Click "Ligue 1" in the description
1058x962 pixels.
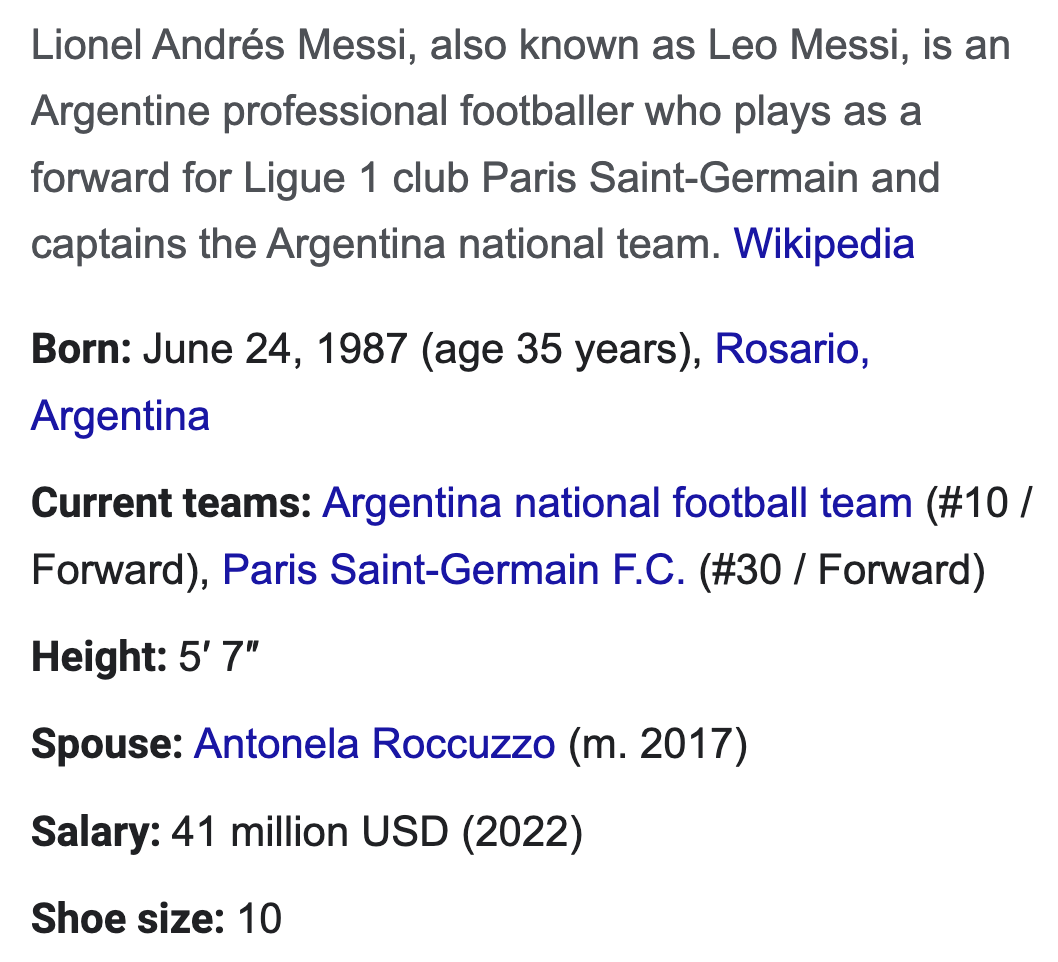[x=310, y=178]
